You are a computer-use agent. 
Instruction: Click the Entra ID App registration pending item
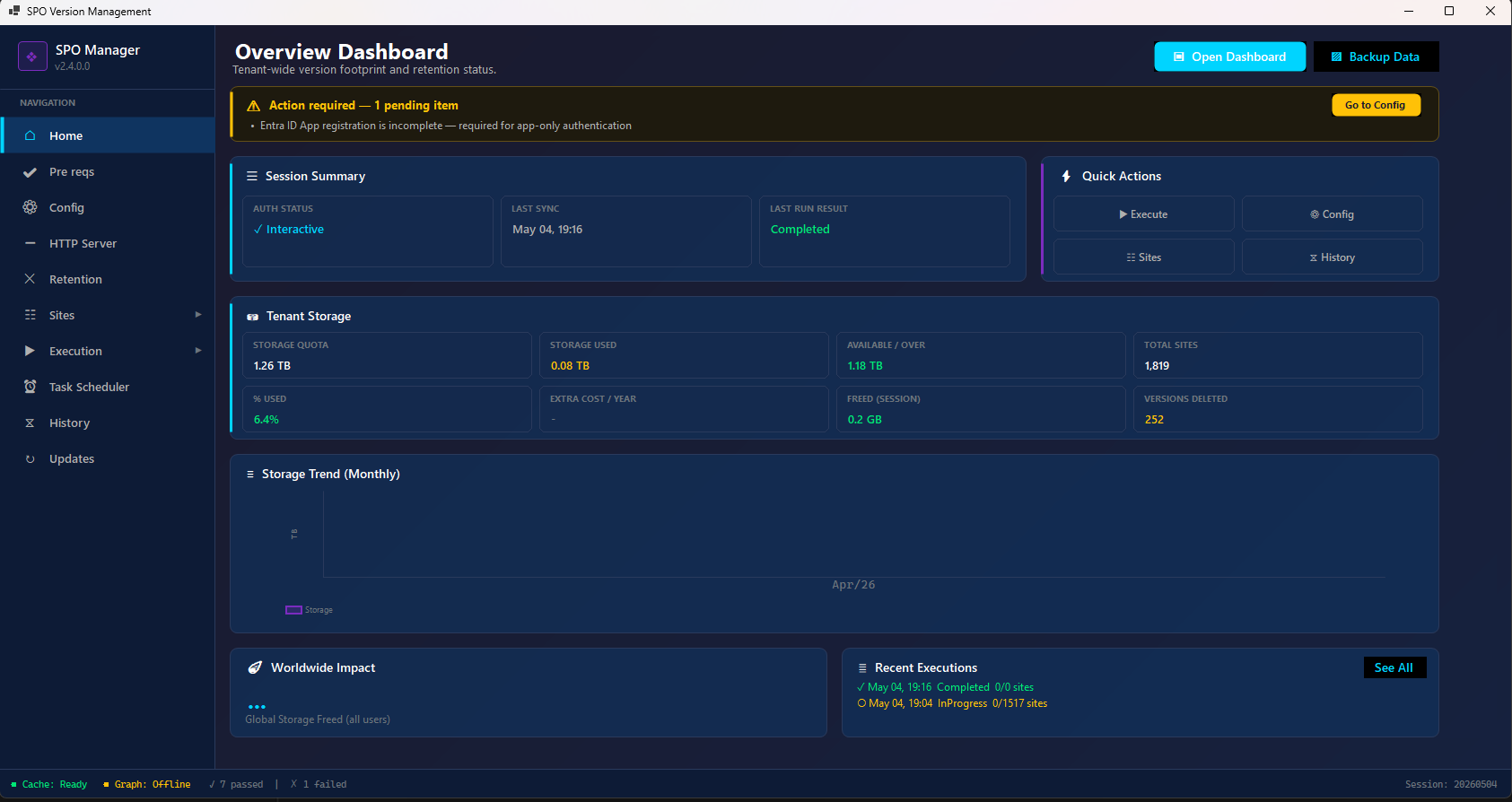pyautogui.click(x=446, y=126)
